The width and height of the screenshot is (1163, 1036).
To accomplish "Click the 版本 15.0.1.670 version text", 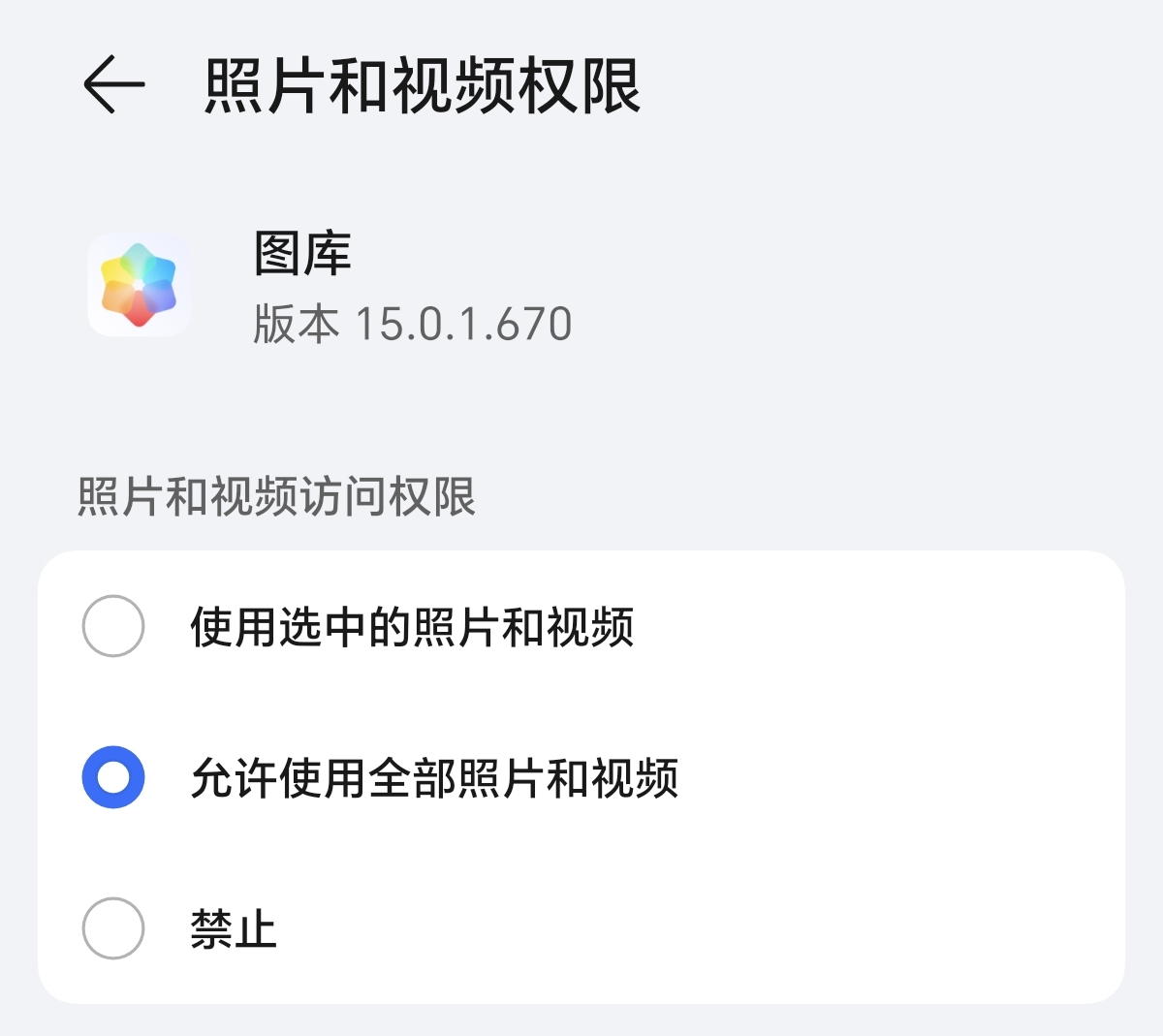I will [x=412, y=324].
